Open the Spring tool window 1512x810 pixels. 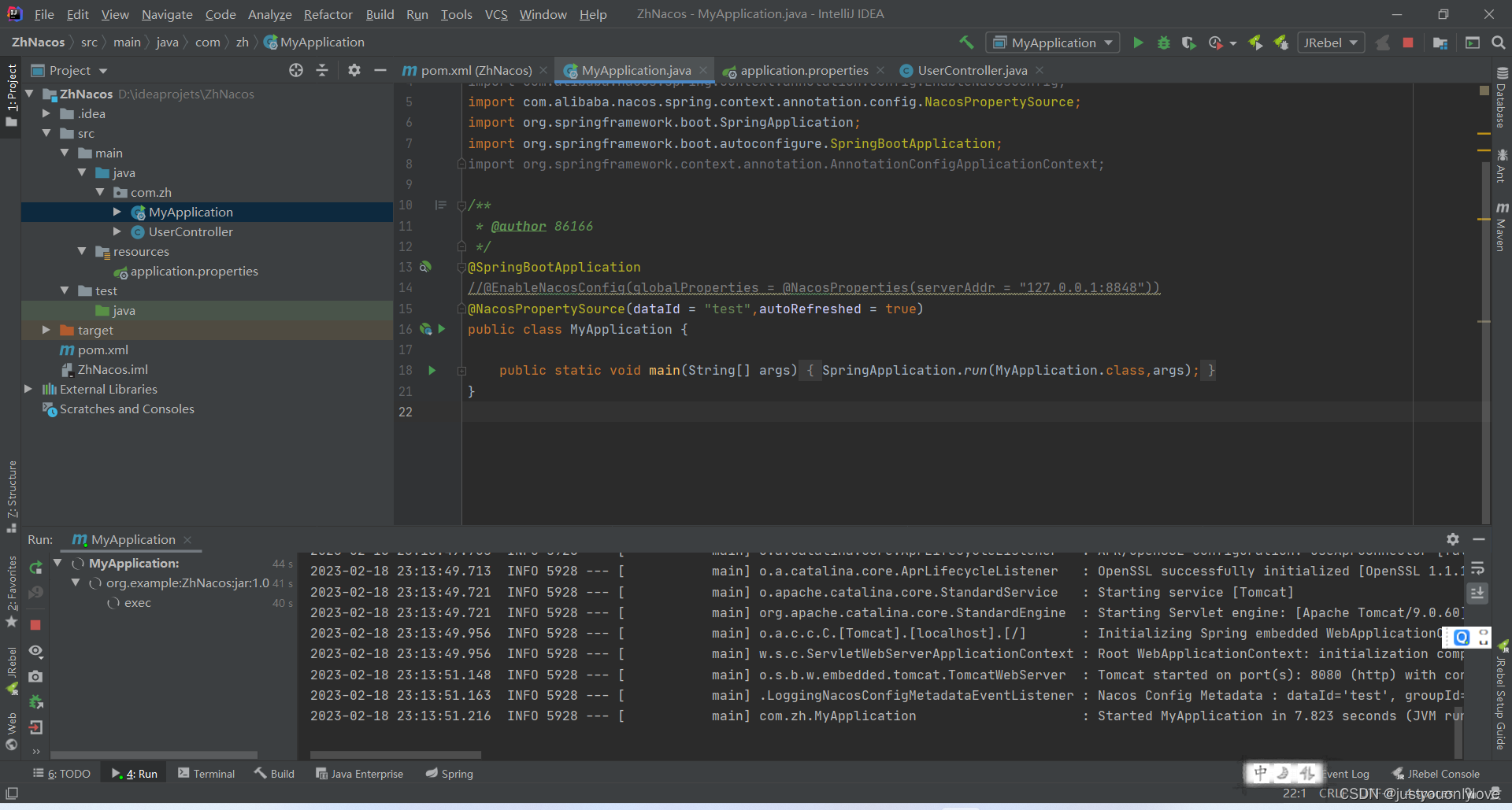450,774
